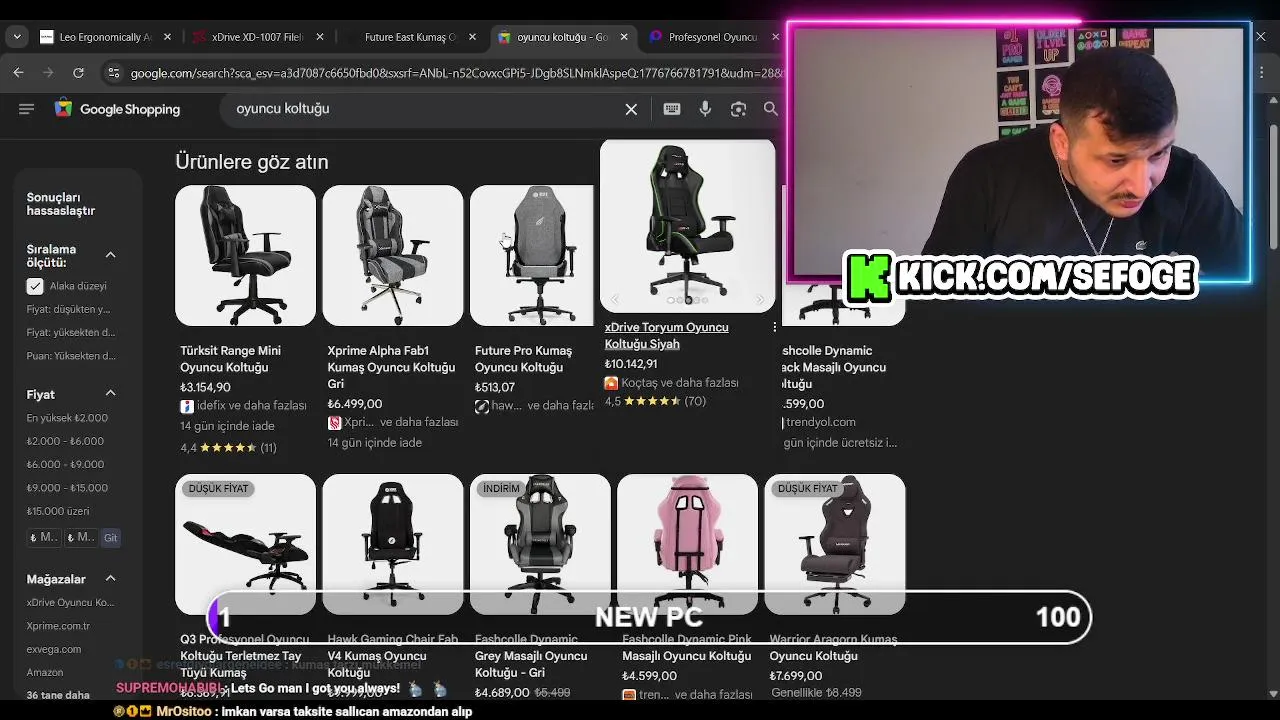Sort by Fiyat: düşükten yükseğe

(68, 309)
